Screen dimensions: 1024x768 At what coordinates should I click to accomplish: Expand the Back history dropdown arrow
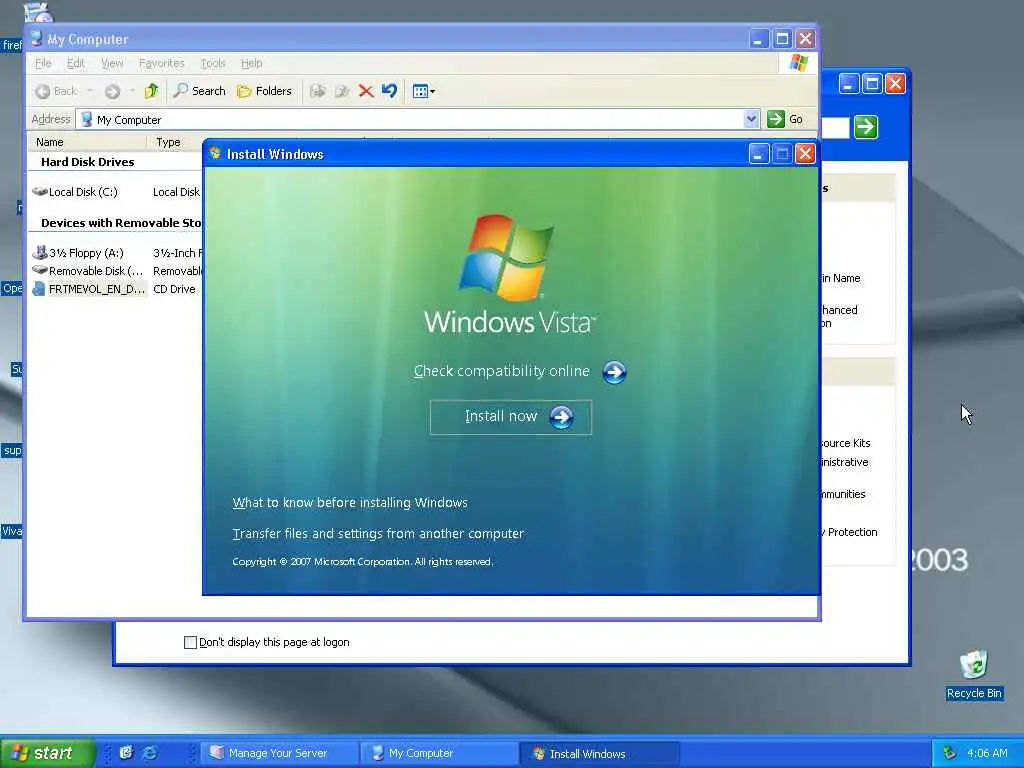tap(90, 91)
